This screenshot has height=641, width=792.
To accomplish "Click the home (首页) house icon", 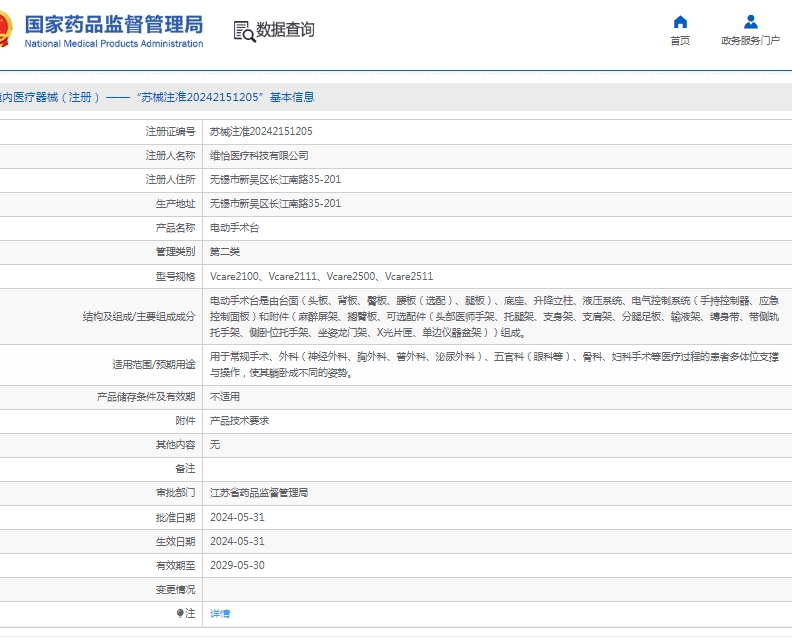I will coord(680,22).
